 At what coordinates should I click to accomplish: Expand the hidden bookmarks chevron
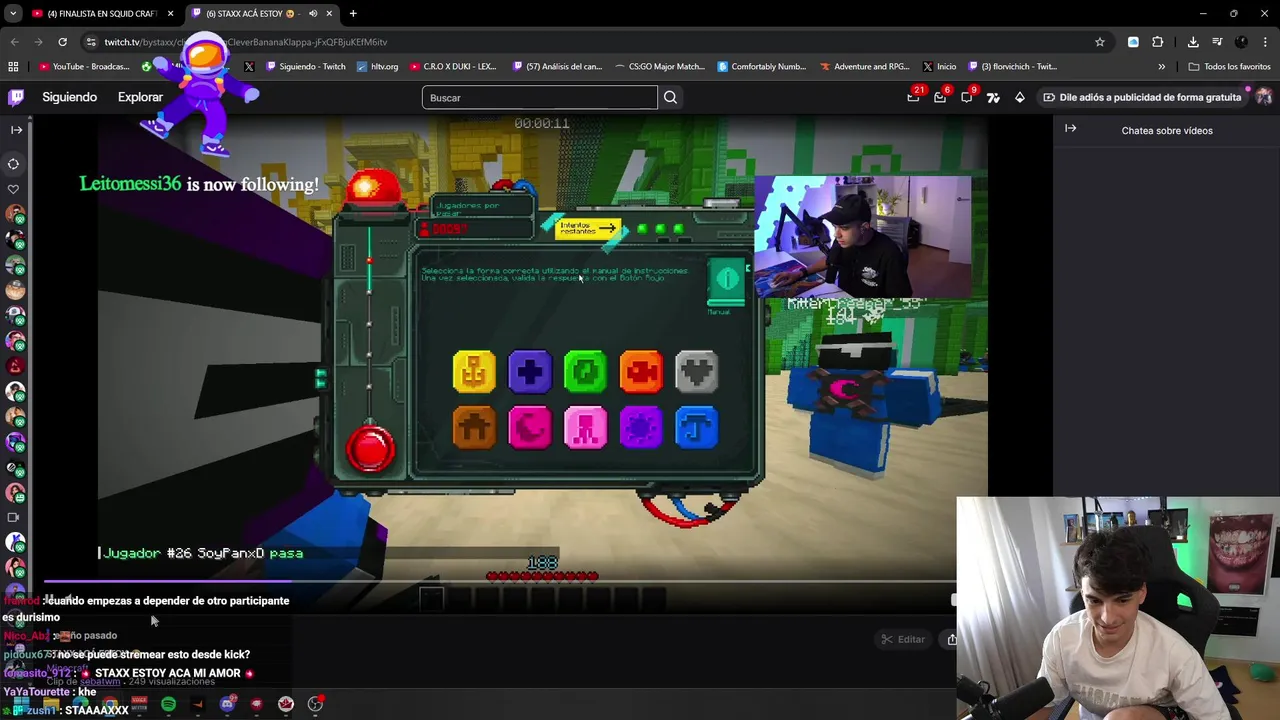(1162, 67)
